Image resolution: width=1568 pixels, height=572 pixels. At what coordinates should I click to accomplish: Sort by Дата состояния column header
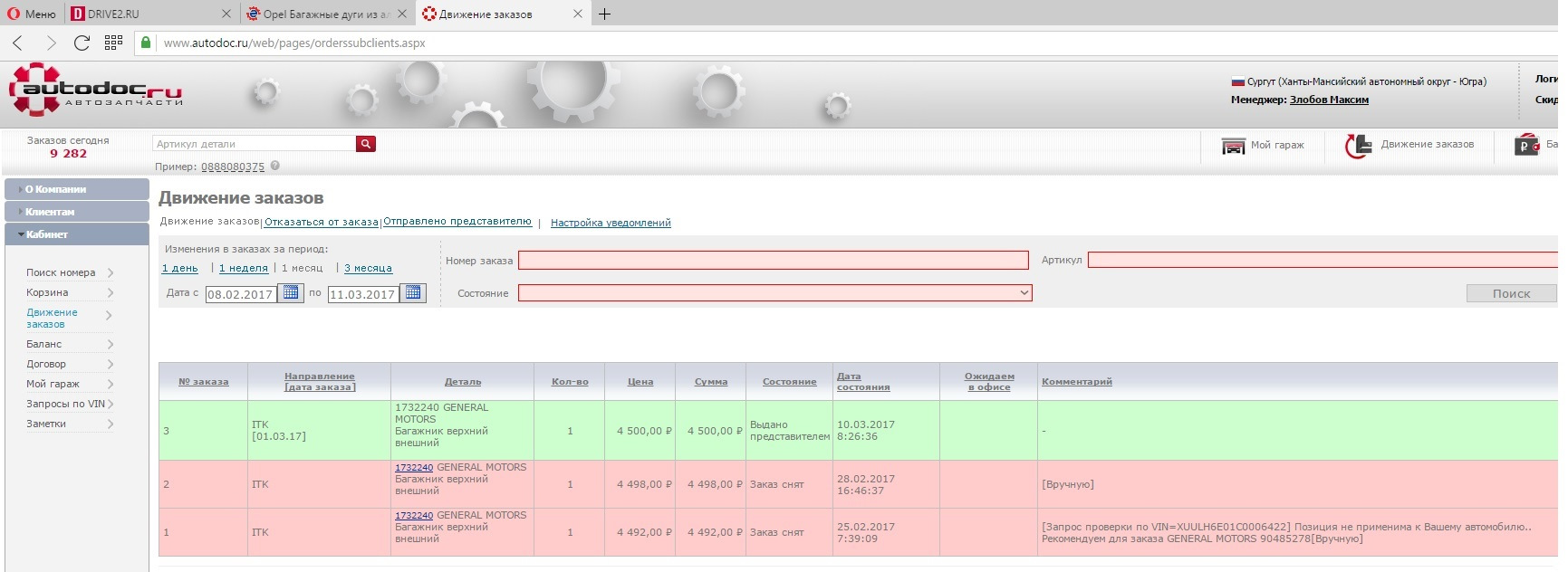(x=863, y=382)
